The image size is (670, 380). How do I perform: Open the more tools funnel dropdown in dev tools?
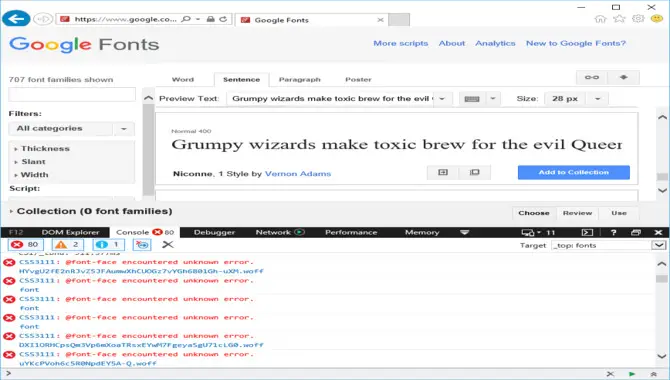[x=464, y=233]
